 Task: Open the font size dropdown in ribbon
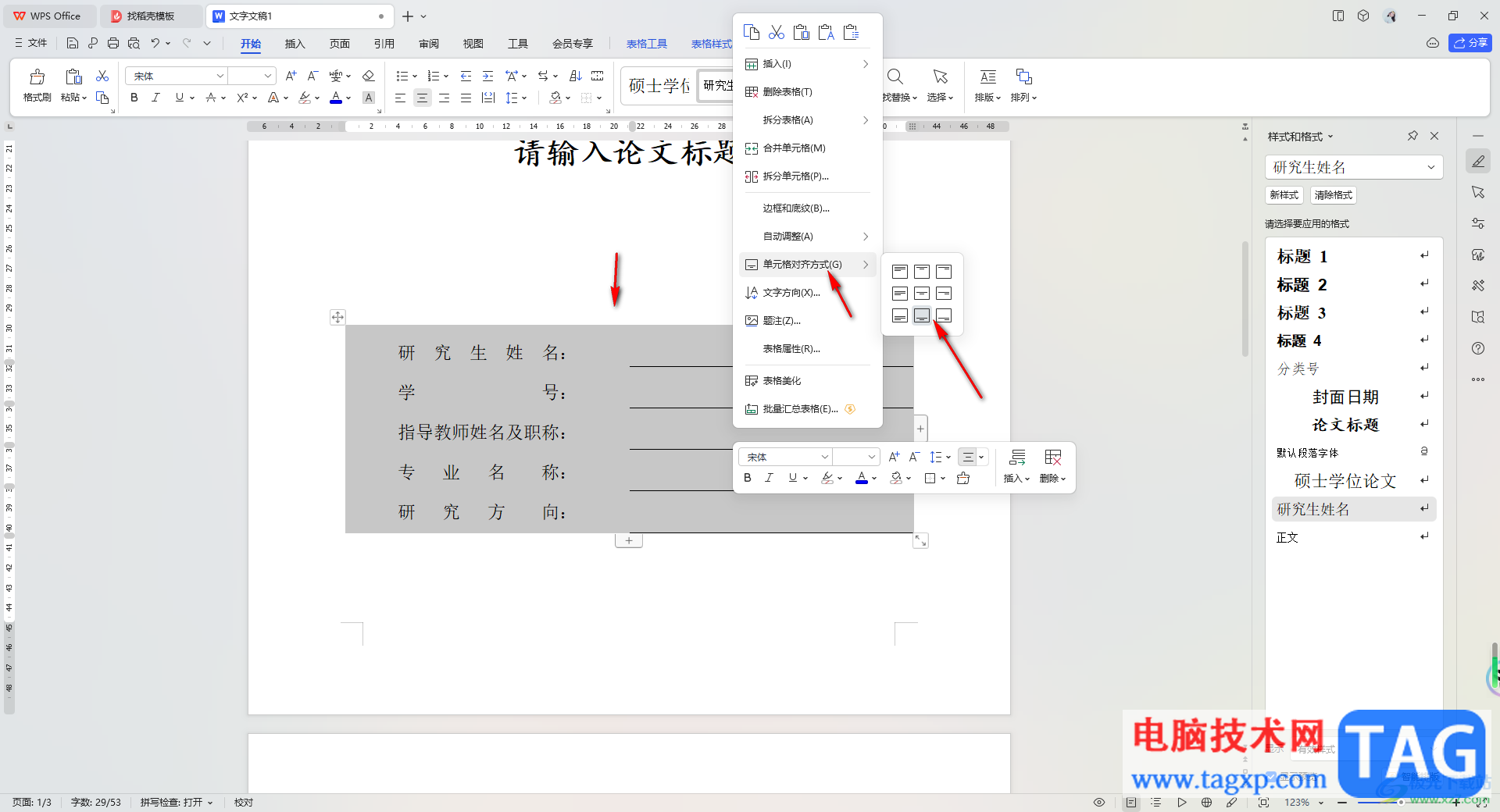coord(267,76)
